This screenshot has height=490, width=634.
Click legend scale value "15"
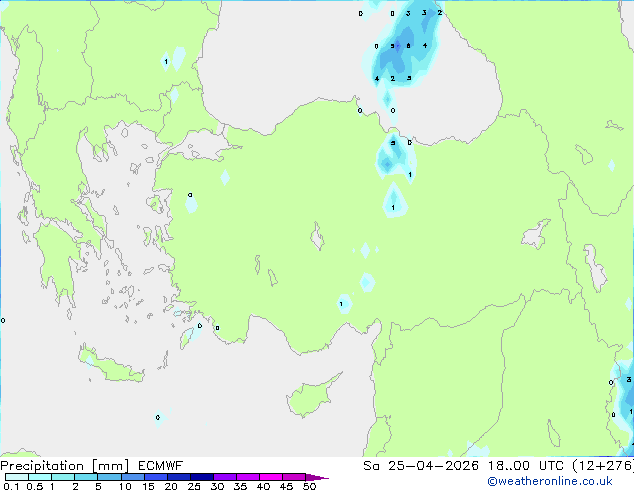pyautogui.click(x=148, y=486)
